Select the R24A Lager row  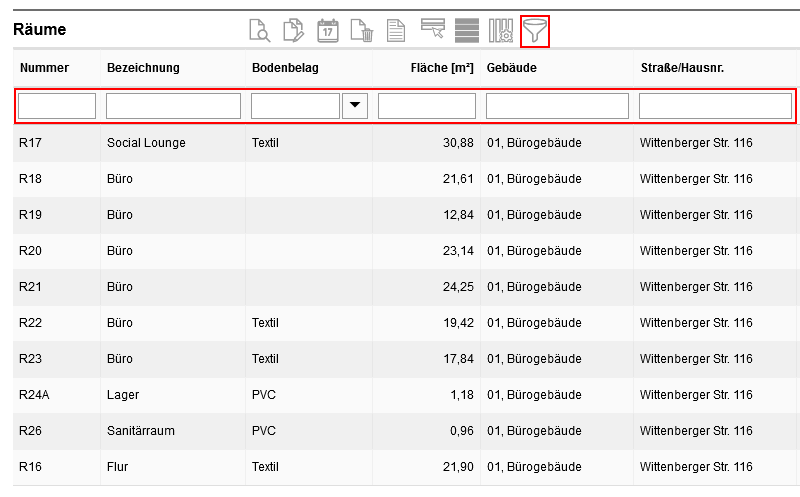(x=123, y=395)
